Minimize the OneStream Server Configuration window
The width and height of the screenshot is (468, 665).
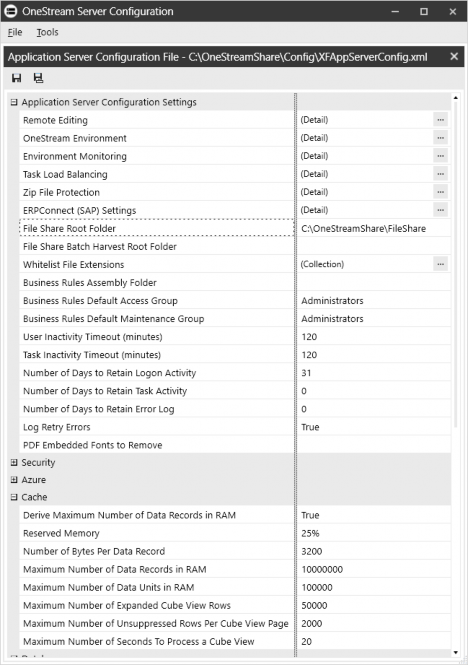[x=395, y=11]
